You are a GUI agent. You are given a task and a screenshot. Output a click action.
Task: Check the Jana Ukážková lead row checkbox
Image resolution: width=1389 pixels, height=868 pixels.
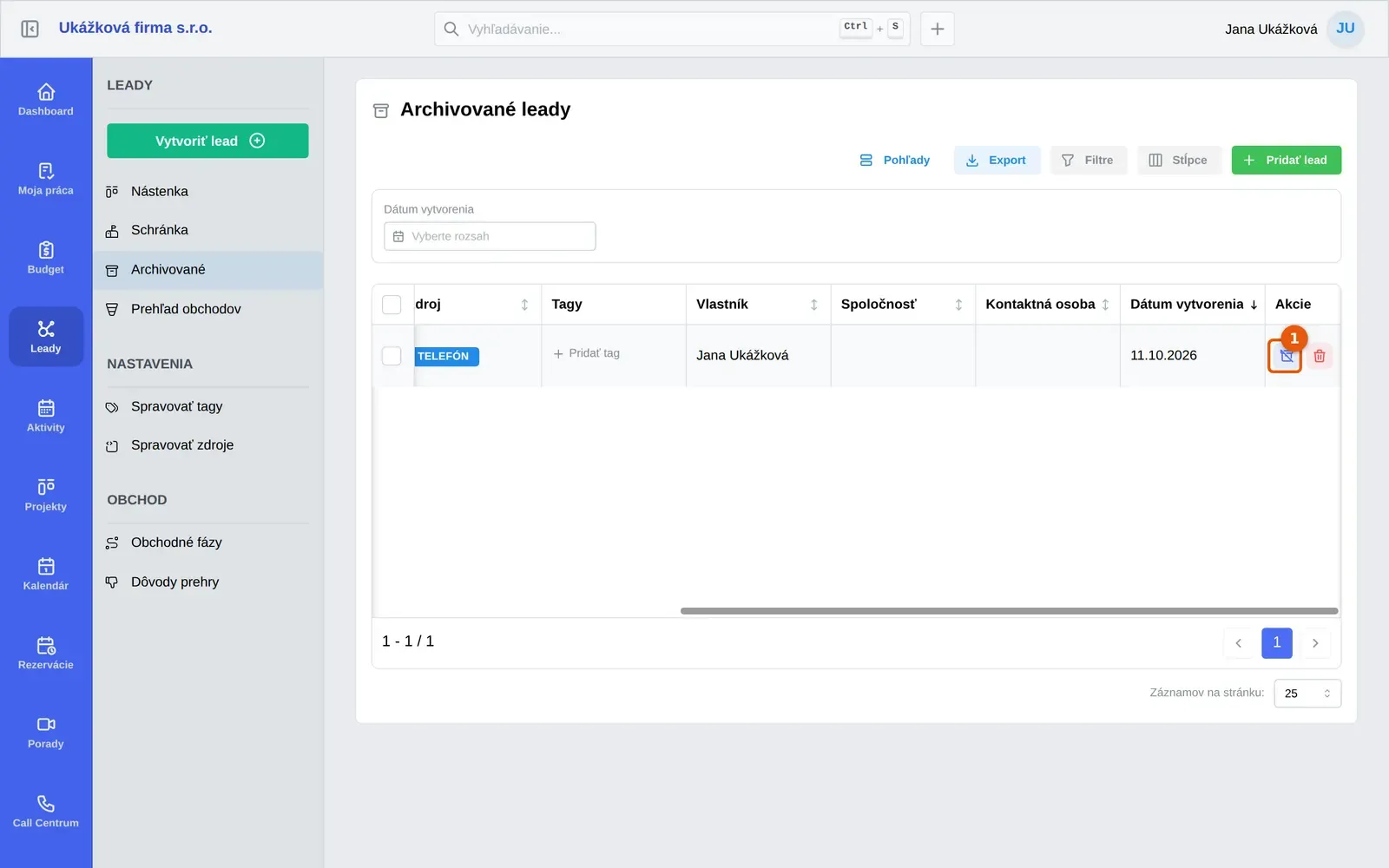point(392,356)
